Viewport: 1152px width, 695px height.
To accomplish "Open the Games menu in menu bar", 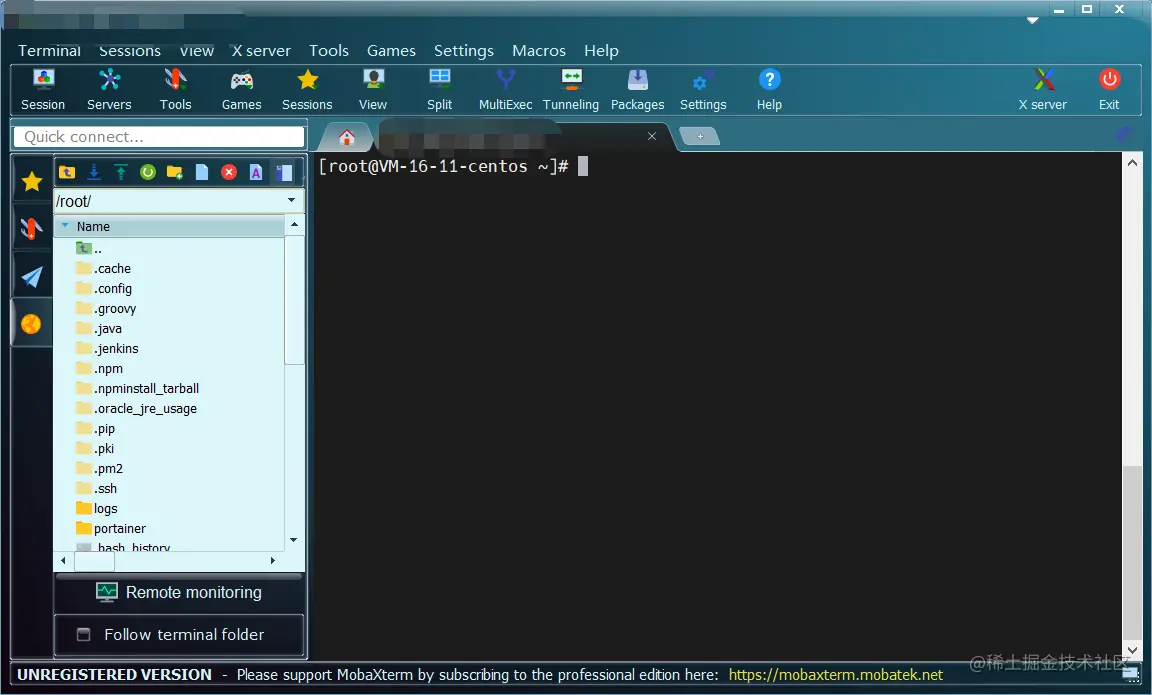I will (392, 51).
